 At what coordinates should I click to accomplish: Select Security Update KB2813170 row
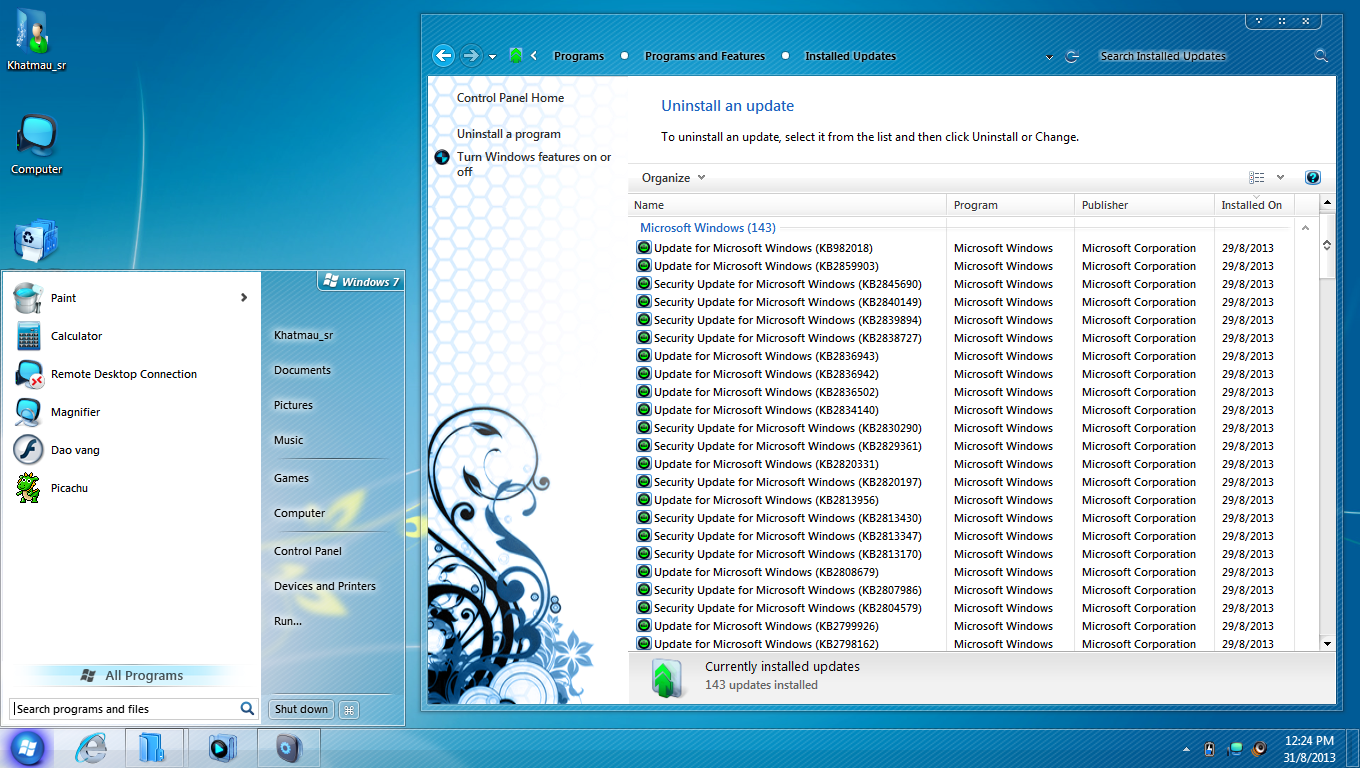[x=962, y=554]
